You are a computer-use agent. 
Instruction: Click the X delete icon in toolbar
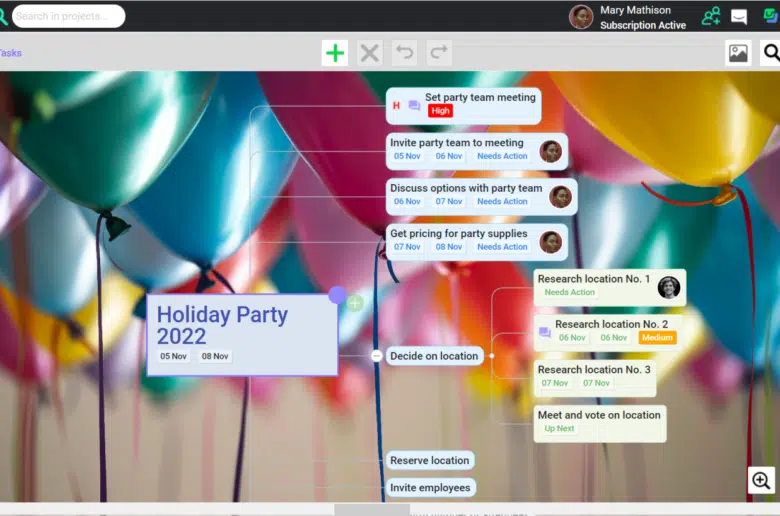370,53
